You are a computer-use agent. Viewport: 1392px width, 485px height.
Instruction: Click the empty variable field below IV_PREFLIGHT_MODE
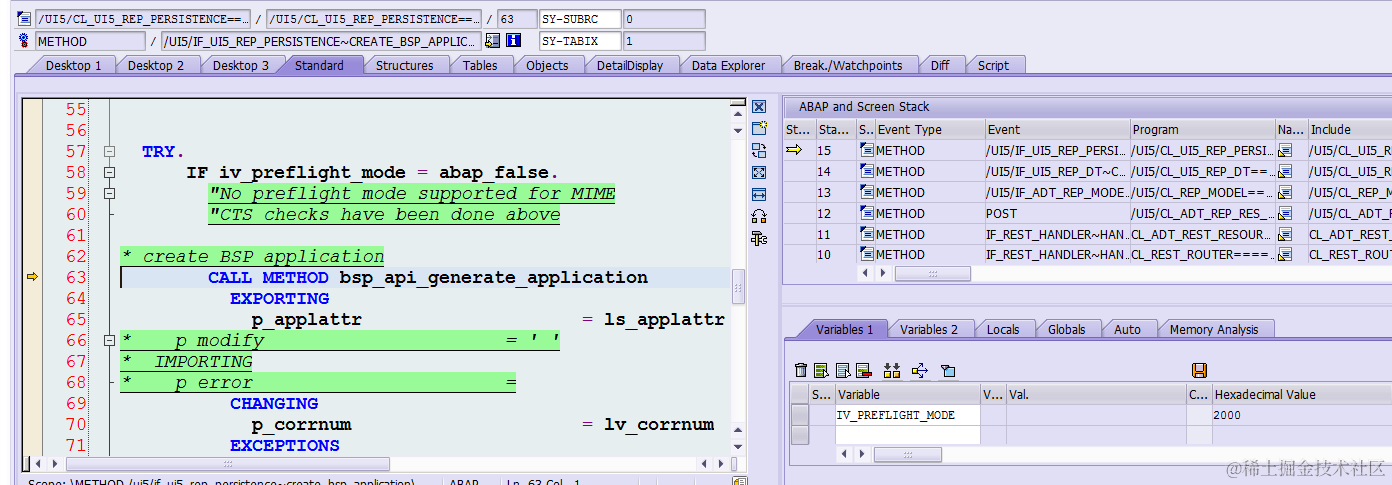[x=907, y=434]
